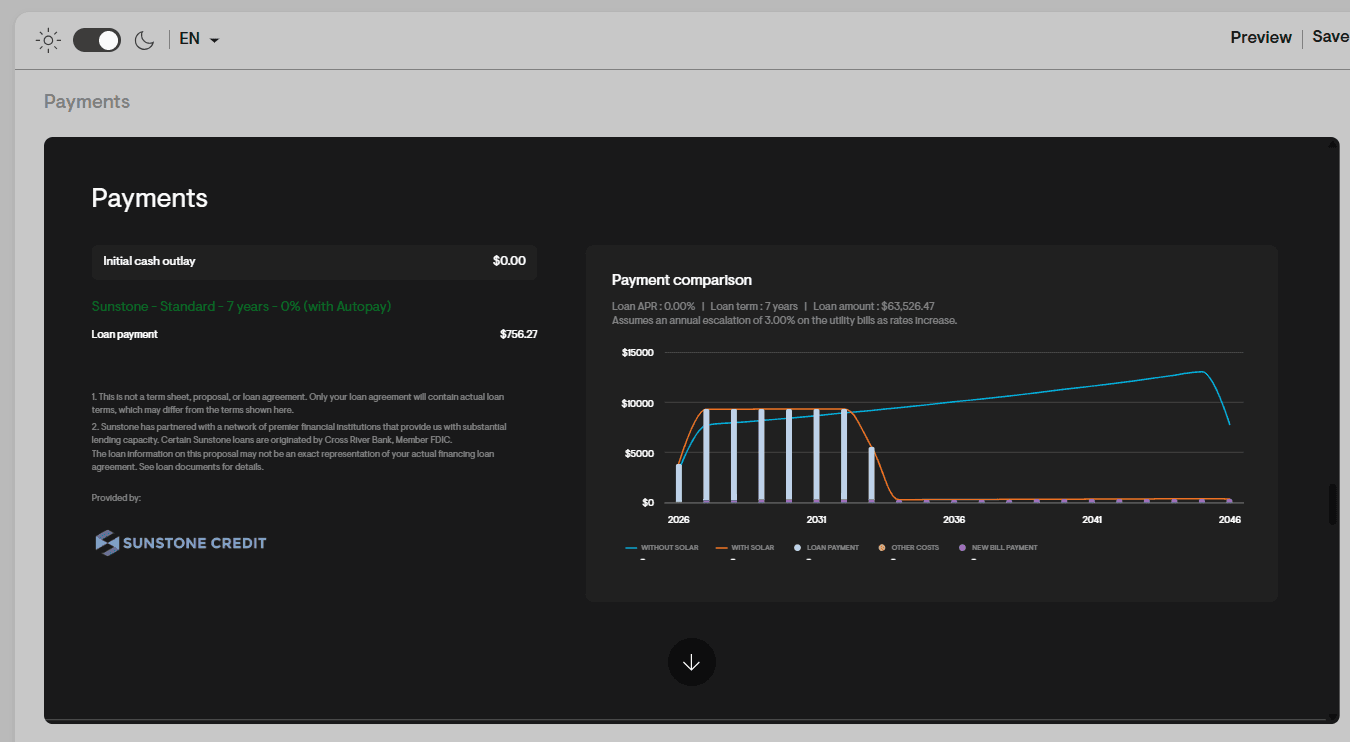Click the Loan amount $63,526.47 text
This screenshot has height=742, width=1350.
pos(873,306)
